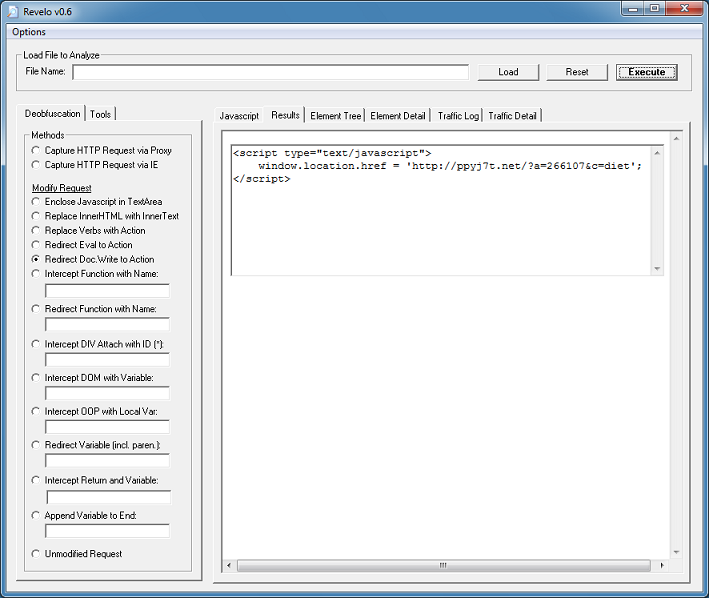
Task: Click the Reset button
Action: click(x=577, y=72)
